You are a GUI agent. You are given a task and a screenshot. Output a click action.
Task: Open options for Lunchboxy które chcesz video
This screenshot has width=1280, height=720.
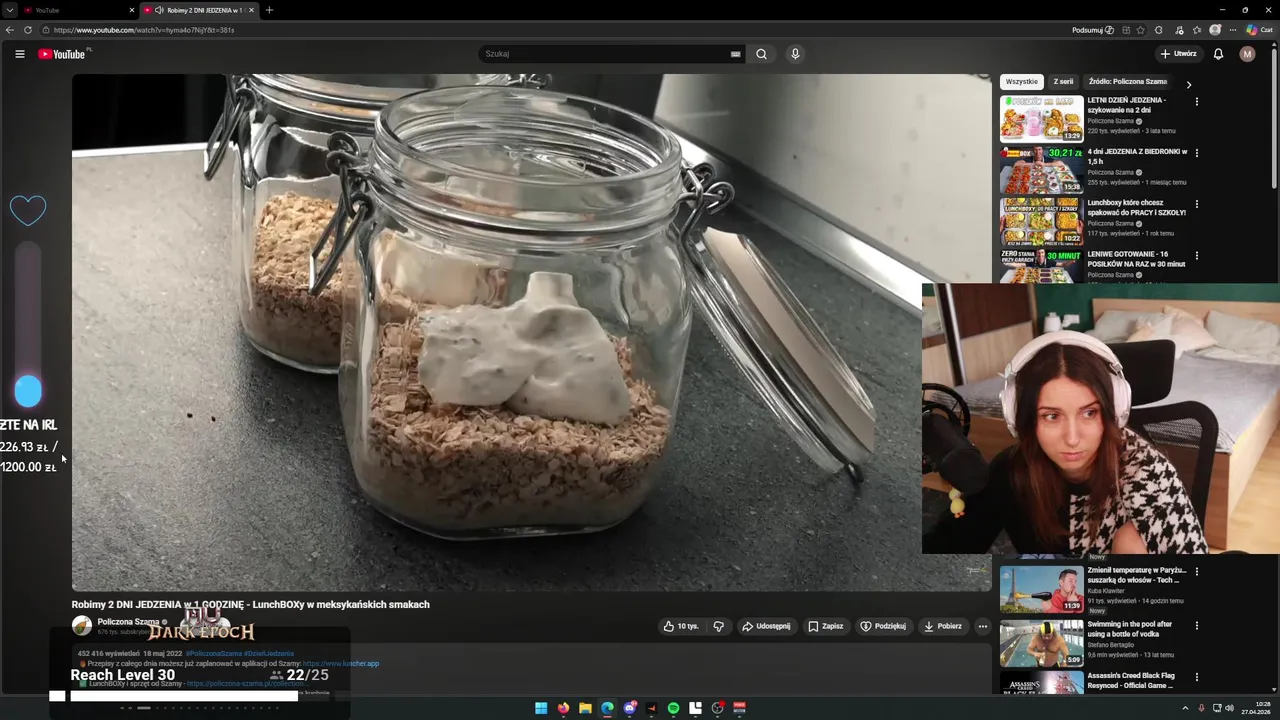click(x=1196, y=204)
